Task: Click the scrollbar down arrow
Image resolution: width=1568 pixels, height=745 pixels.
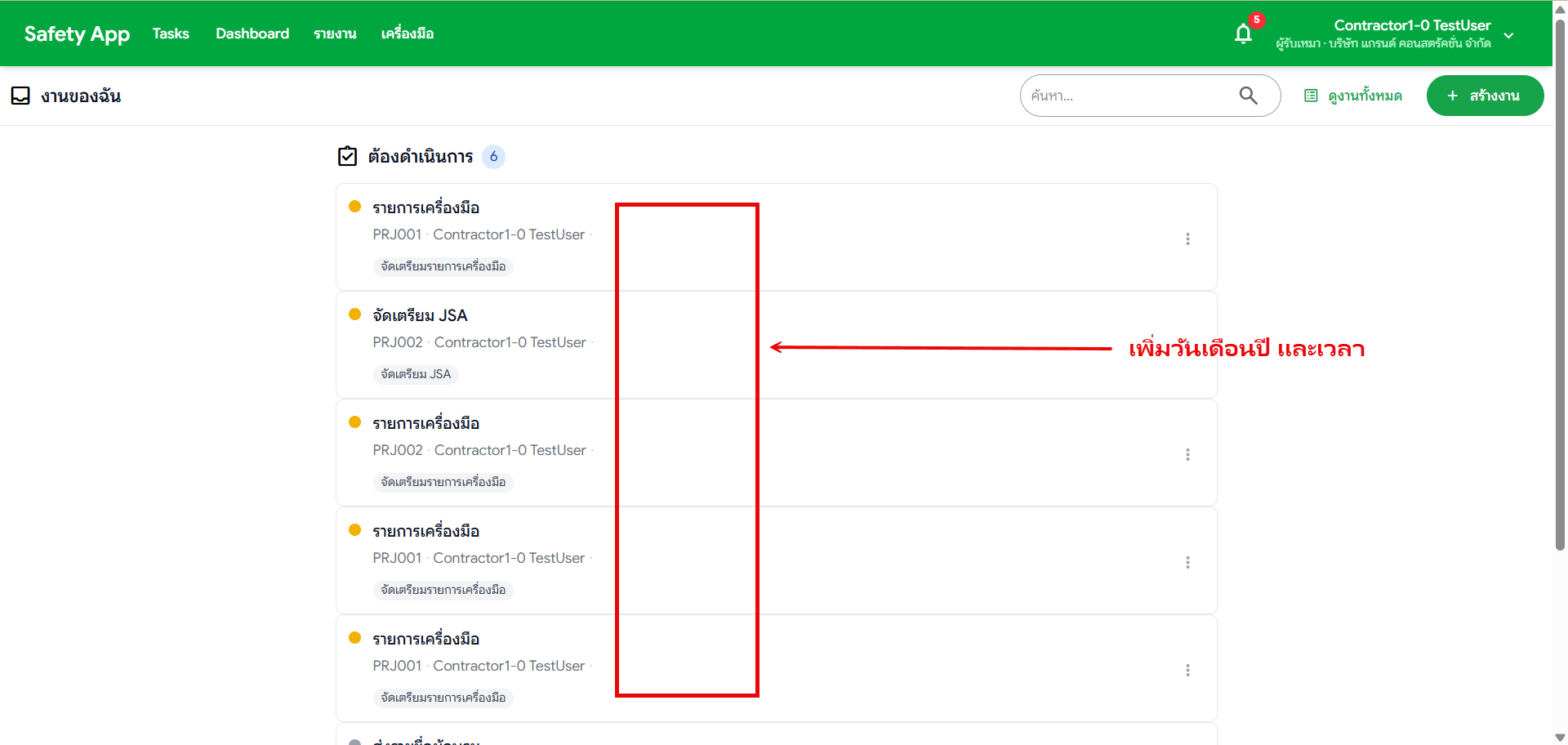Action: point(1560,737)
